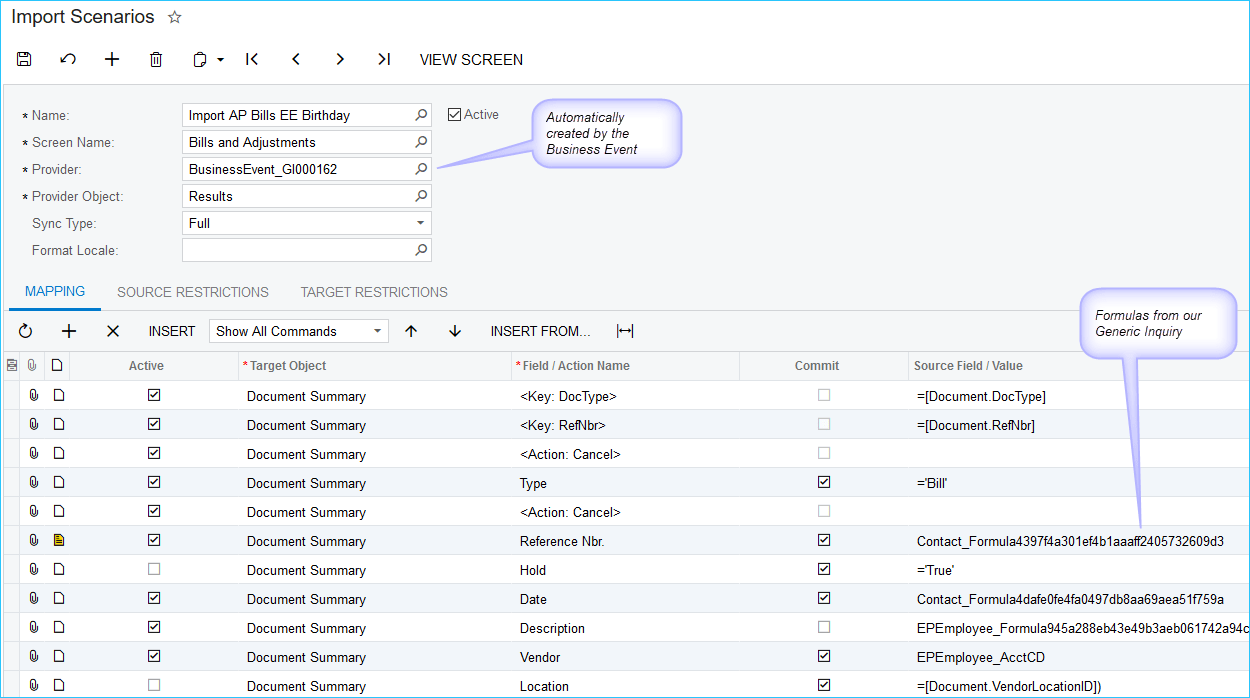1250x698 pixels.
Task: Open the VIEW SCREEN action
Action: (471, 59)
